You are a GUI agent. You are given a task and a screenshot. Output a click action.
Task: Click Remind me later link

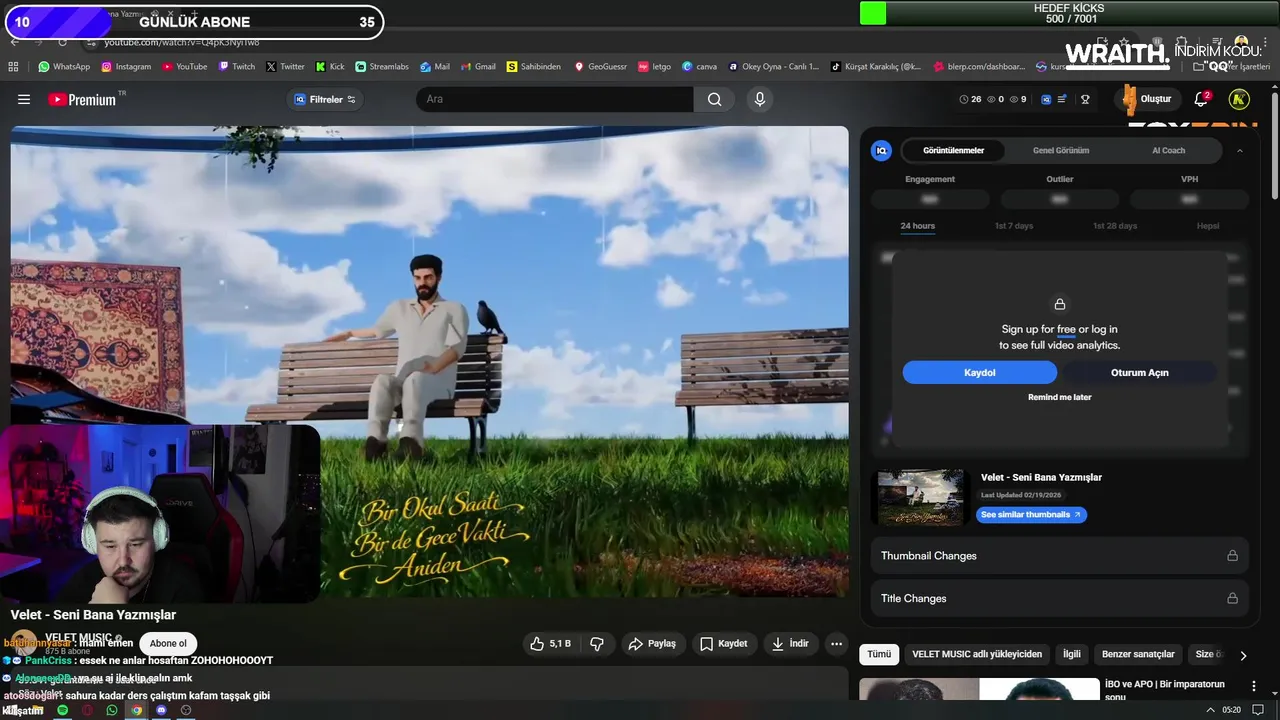[1060, 397]
